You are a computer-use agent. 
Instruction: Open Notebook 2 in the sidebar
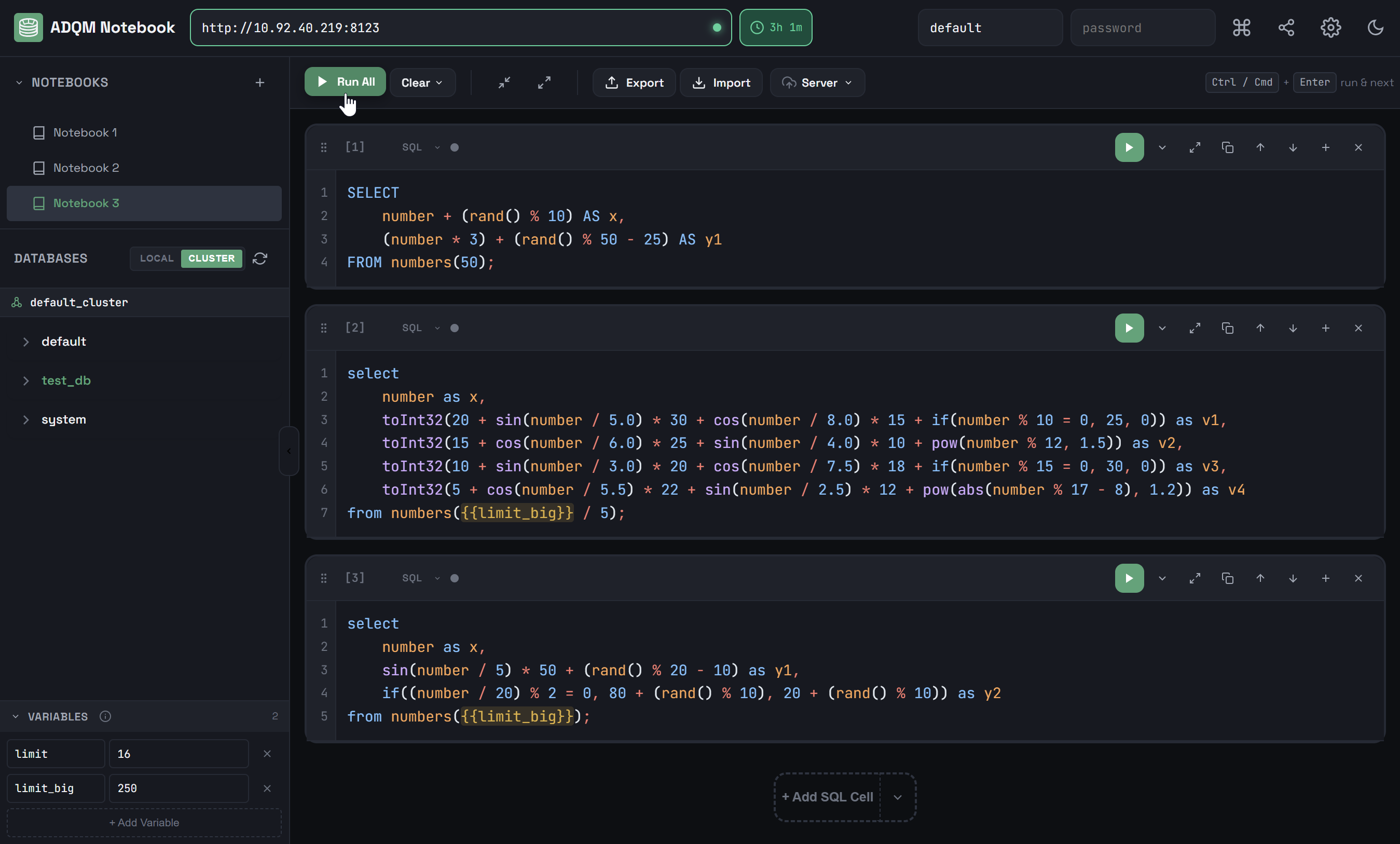(x=86, y=168)
